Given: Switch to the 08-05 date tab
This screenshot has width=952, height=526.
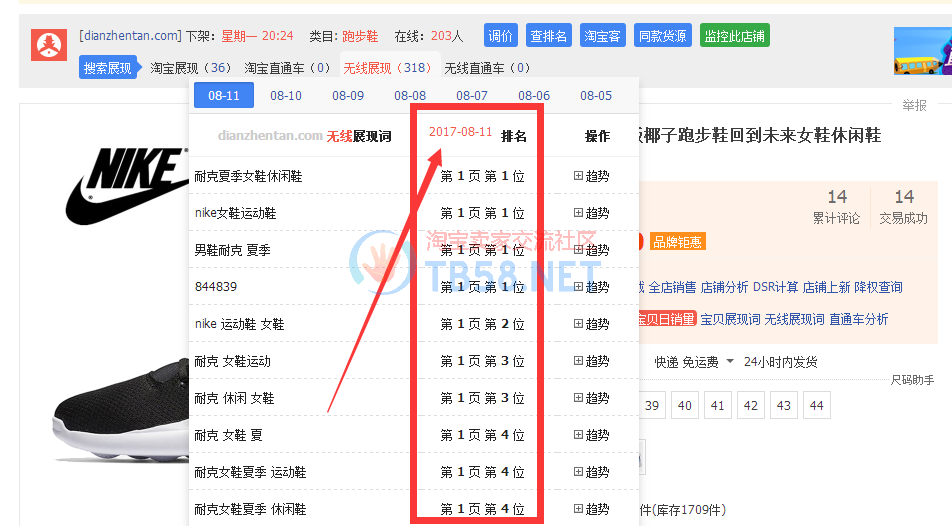Looking at the screenshot, I should (596, 95).
